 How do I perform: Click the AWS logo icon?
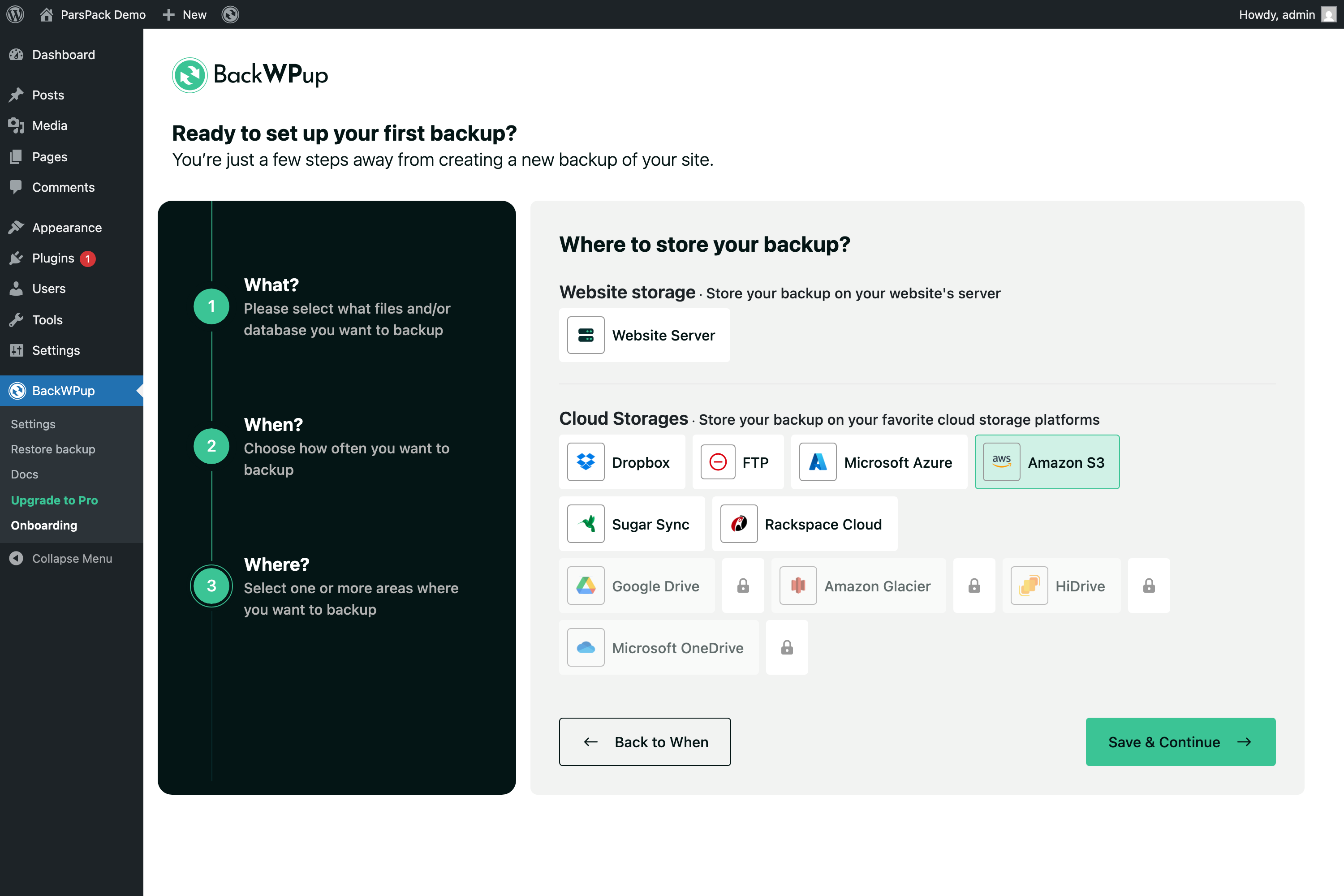[1001, 462]
